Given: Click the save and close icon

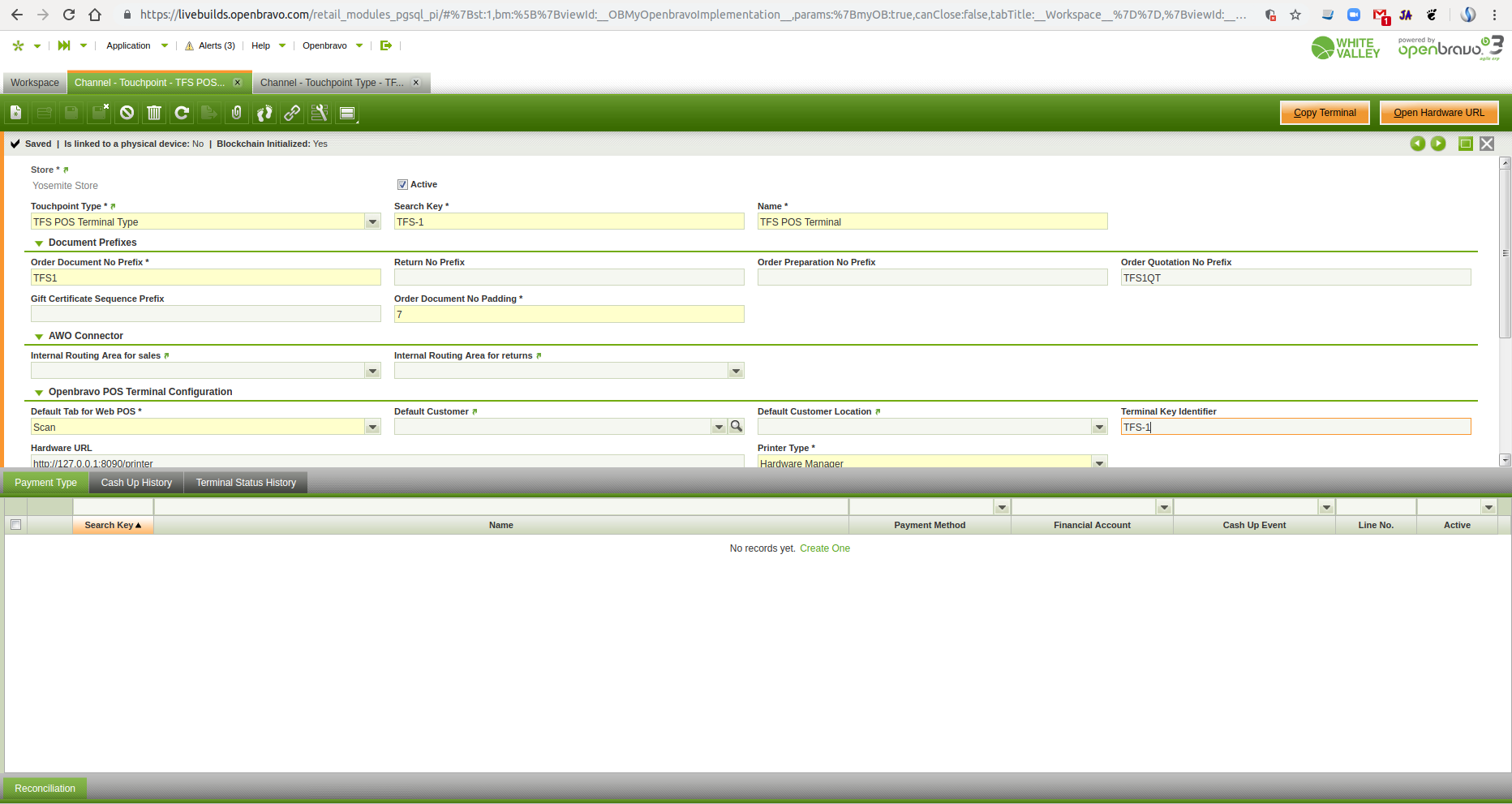Looking at the screenshot, I should pyautogui.click(x=100, y=113).
